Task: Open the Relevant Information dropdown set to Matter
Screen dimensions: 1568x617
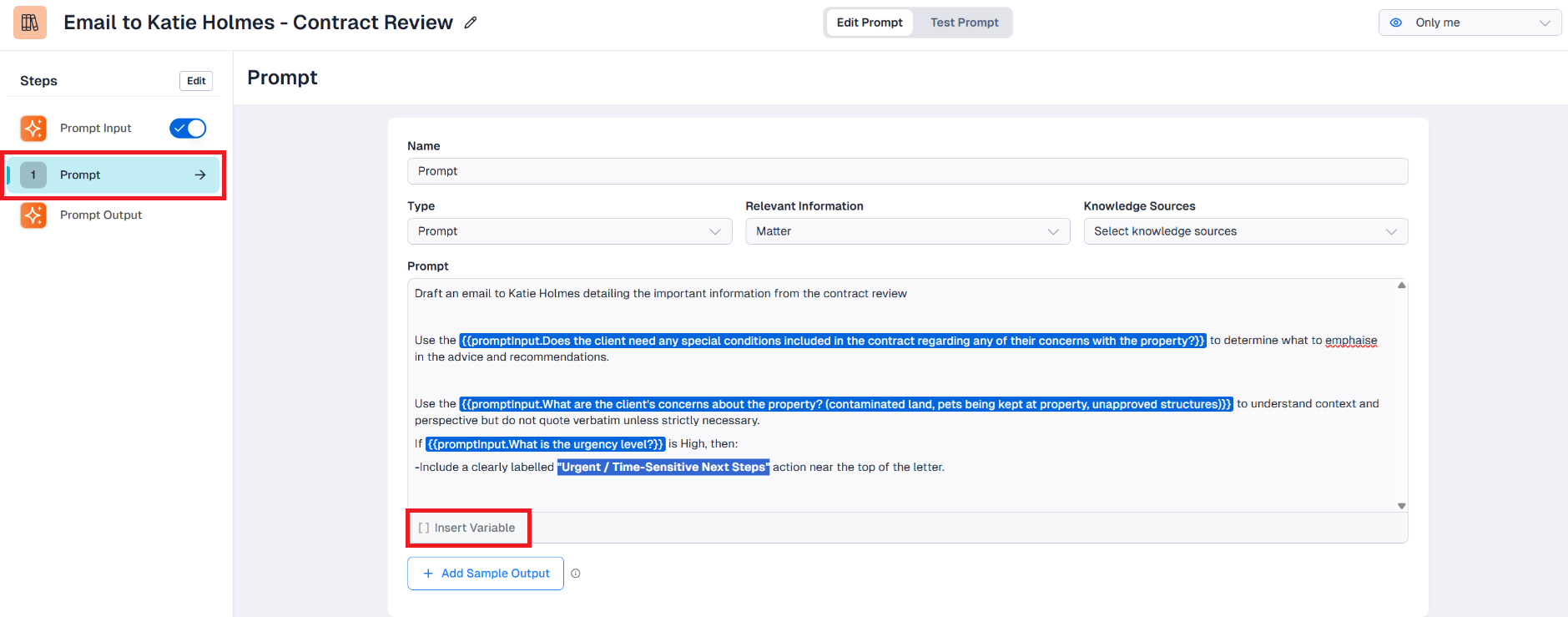Action: (908, 231)
